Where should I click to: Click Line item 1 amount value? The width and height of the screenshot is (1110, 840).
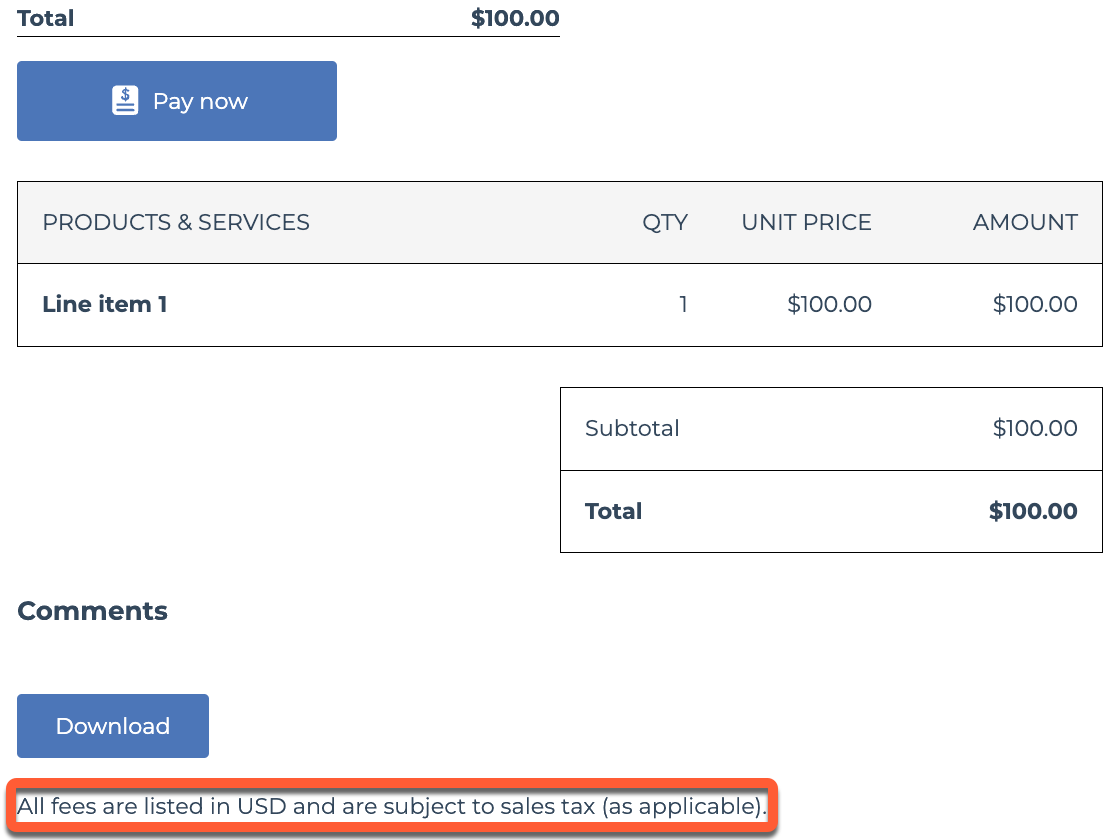click(x=1035, y=304)
